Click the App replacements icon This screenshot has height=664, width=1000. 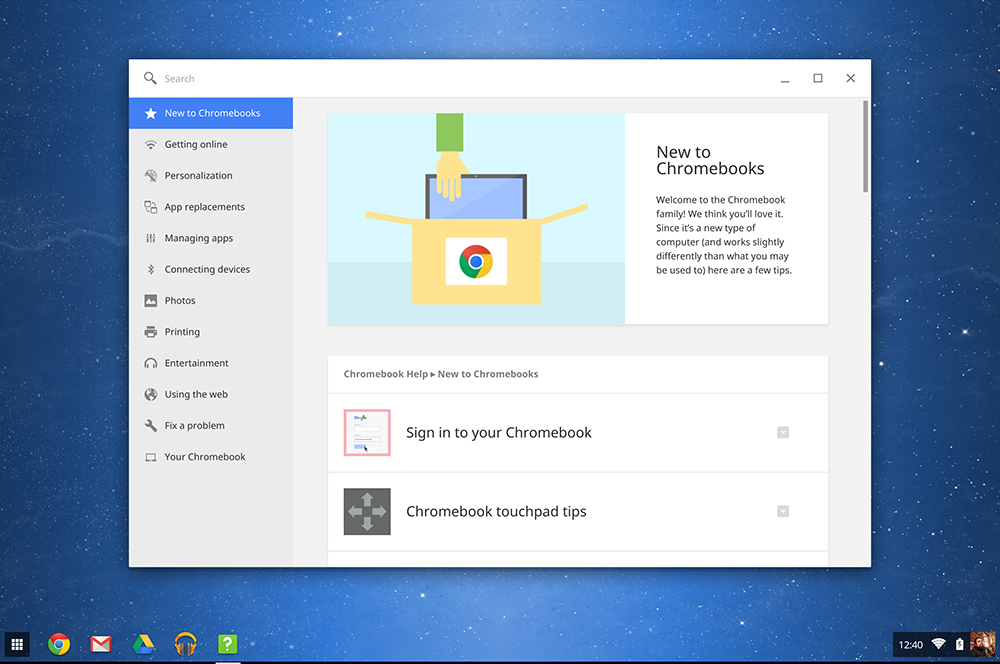click(151, 207)
